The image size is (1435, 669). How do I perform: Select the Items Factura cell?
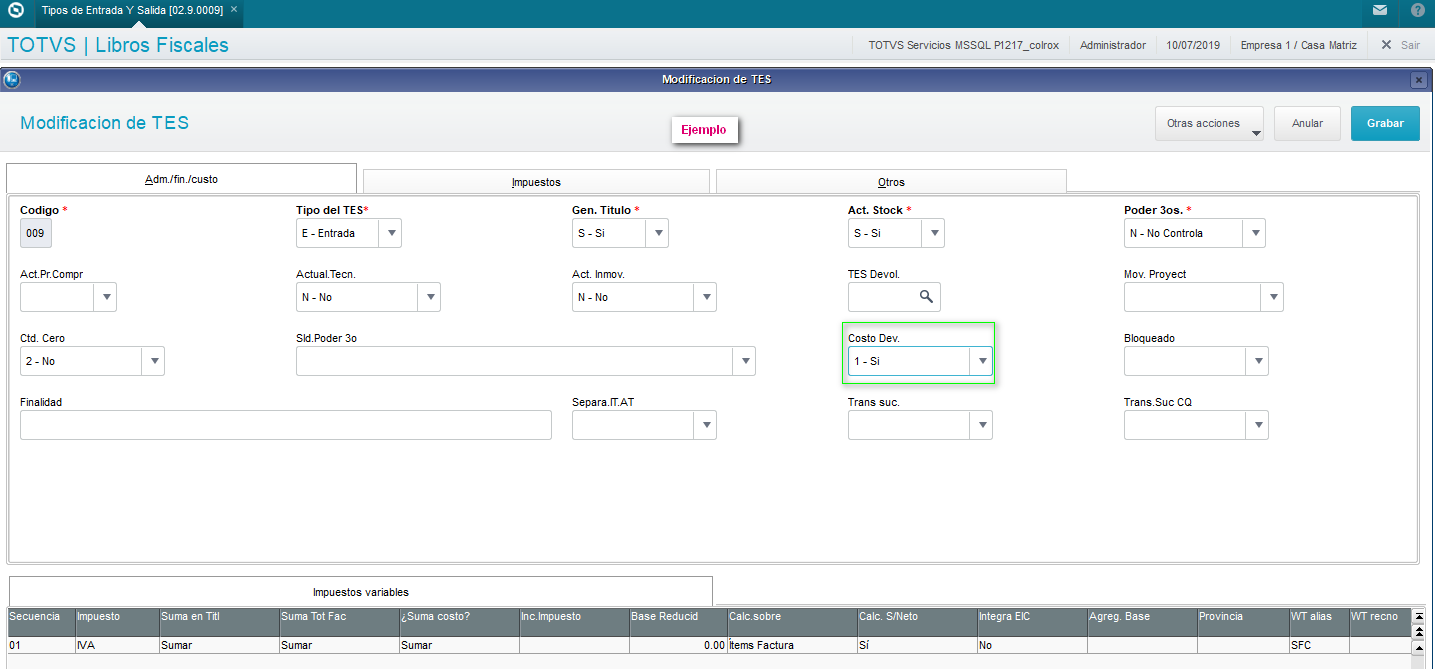pos(792,645)
